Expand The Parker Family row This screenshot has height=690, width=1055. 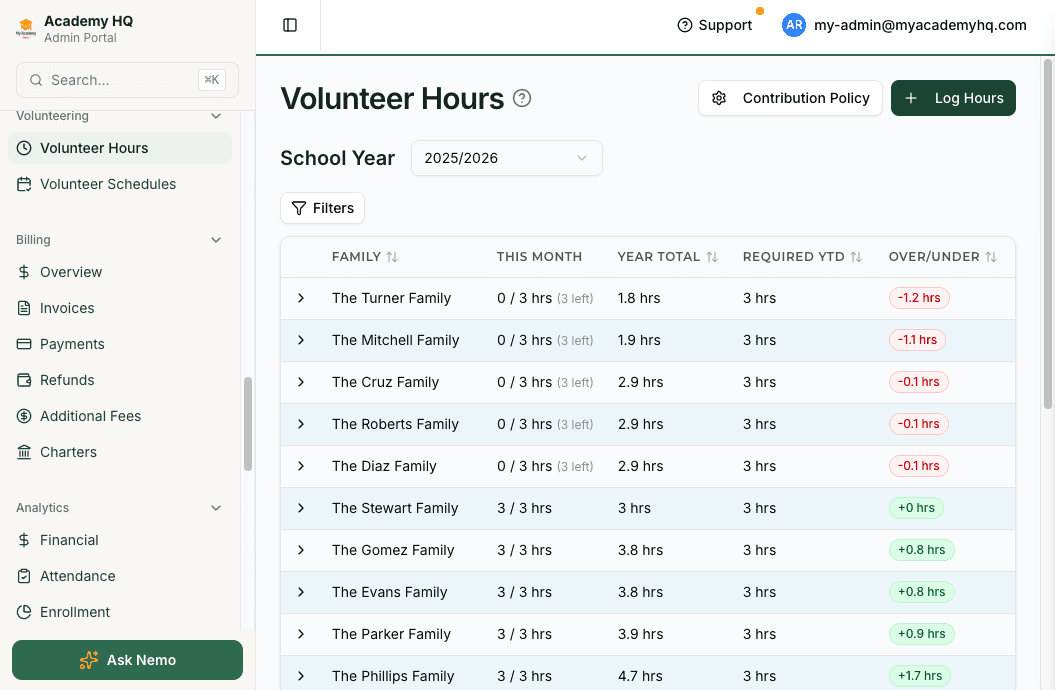click(301, 634)
